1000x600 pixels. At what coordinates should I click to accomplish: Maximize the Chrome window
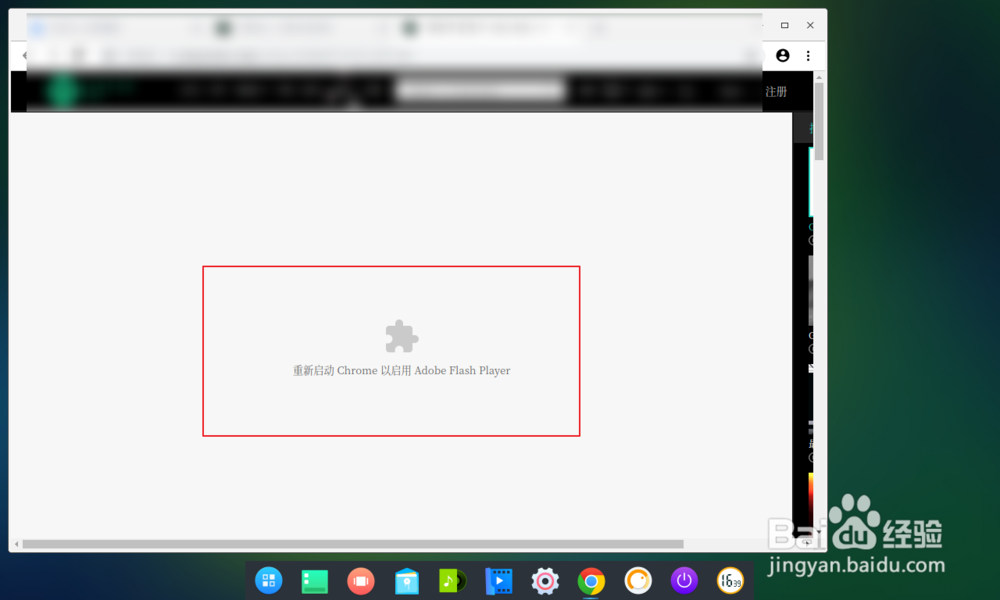(784, 26)
